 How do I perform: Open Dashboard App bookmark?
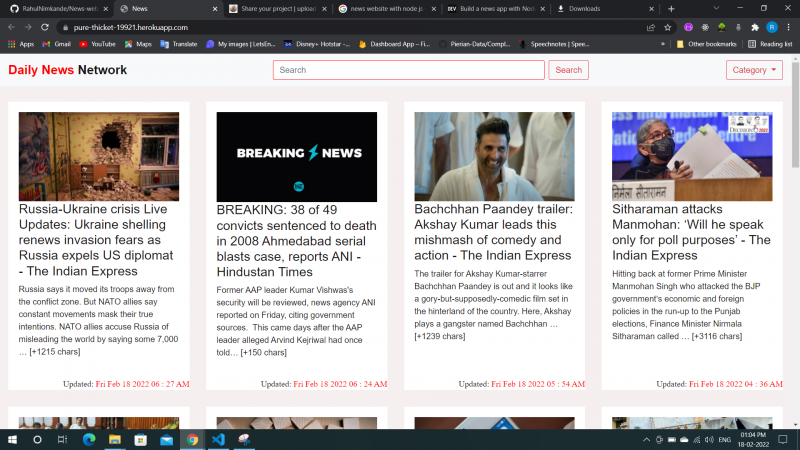pos(394,44)
